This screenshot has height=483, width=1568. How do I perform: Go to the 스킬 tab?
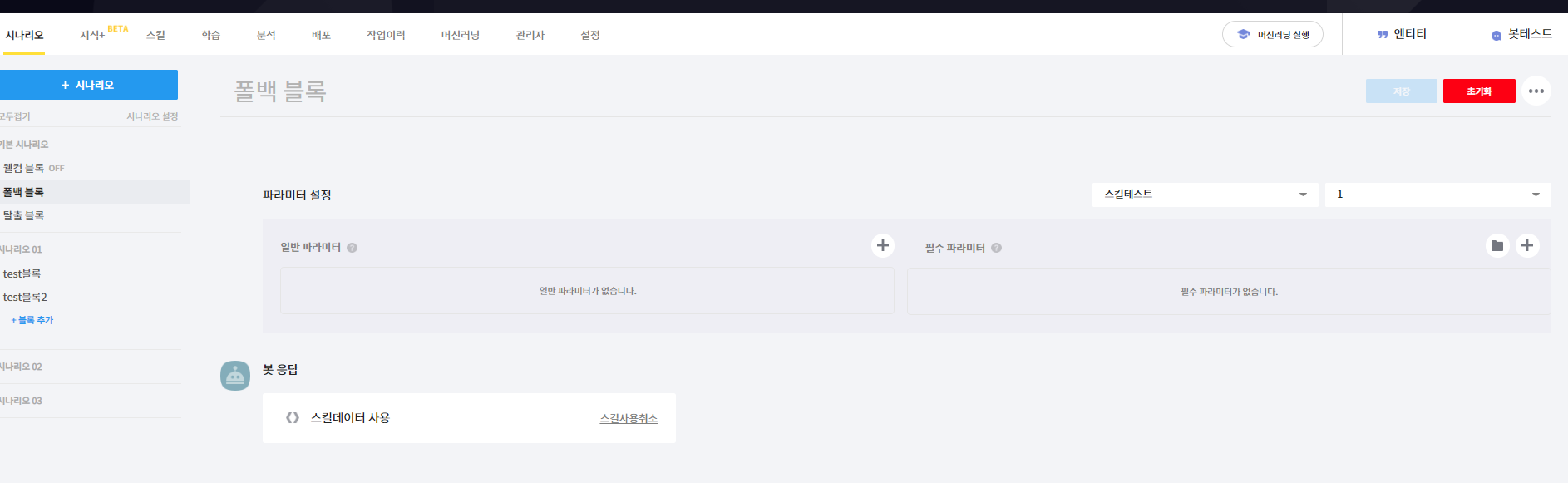155,35
